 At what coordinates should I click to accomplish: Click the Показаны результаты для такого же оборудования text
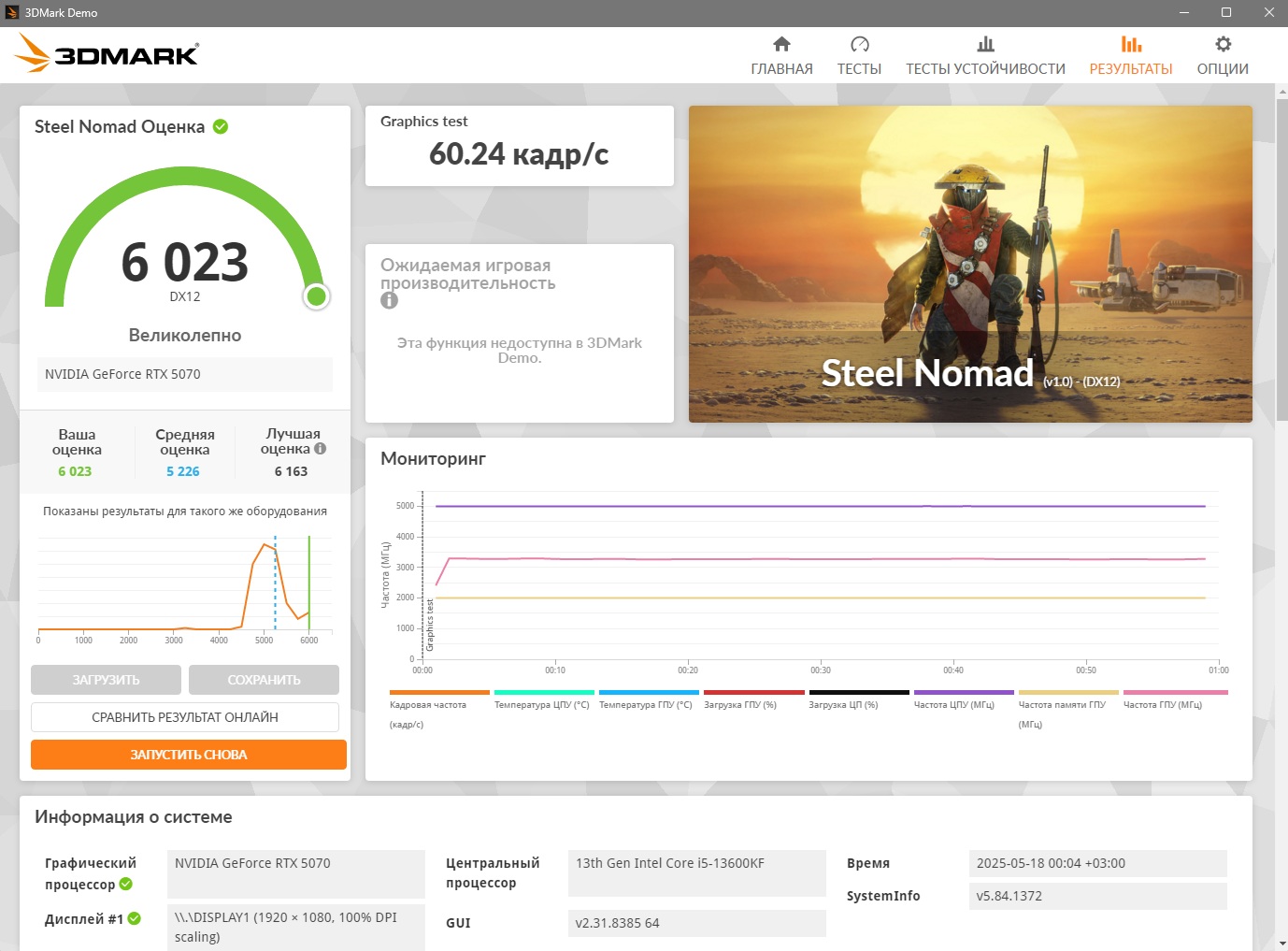185,511
